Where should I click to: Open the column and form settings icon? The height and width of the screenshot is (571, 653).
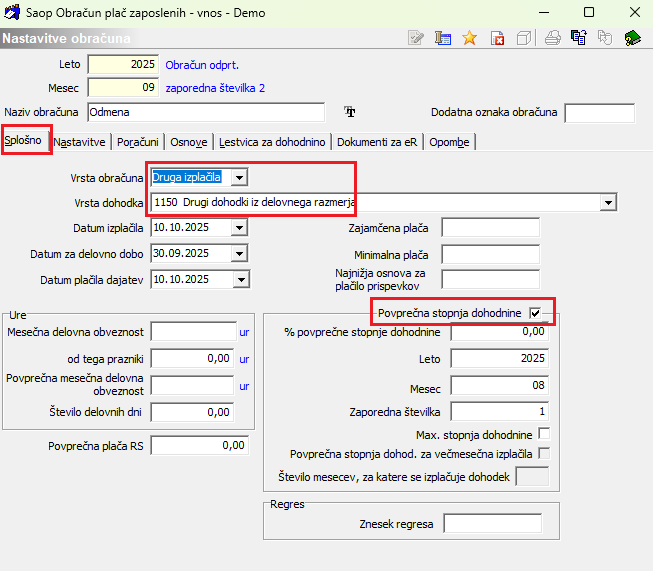[443, 38]
